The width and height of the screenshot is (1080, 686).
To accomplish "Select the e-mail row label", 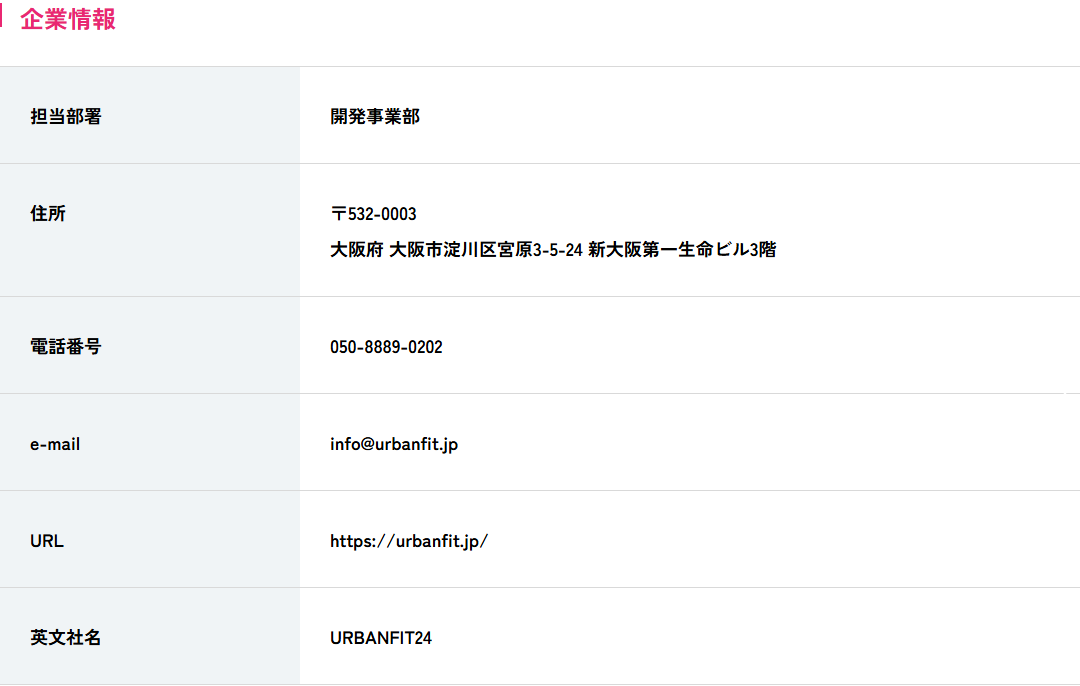I will pyautogui.click(x=55, y=444).
